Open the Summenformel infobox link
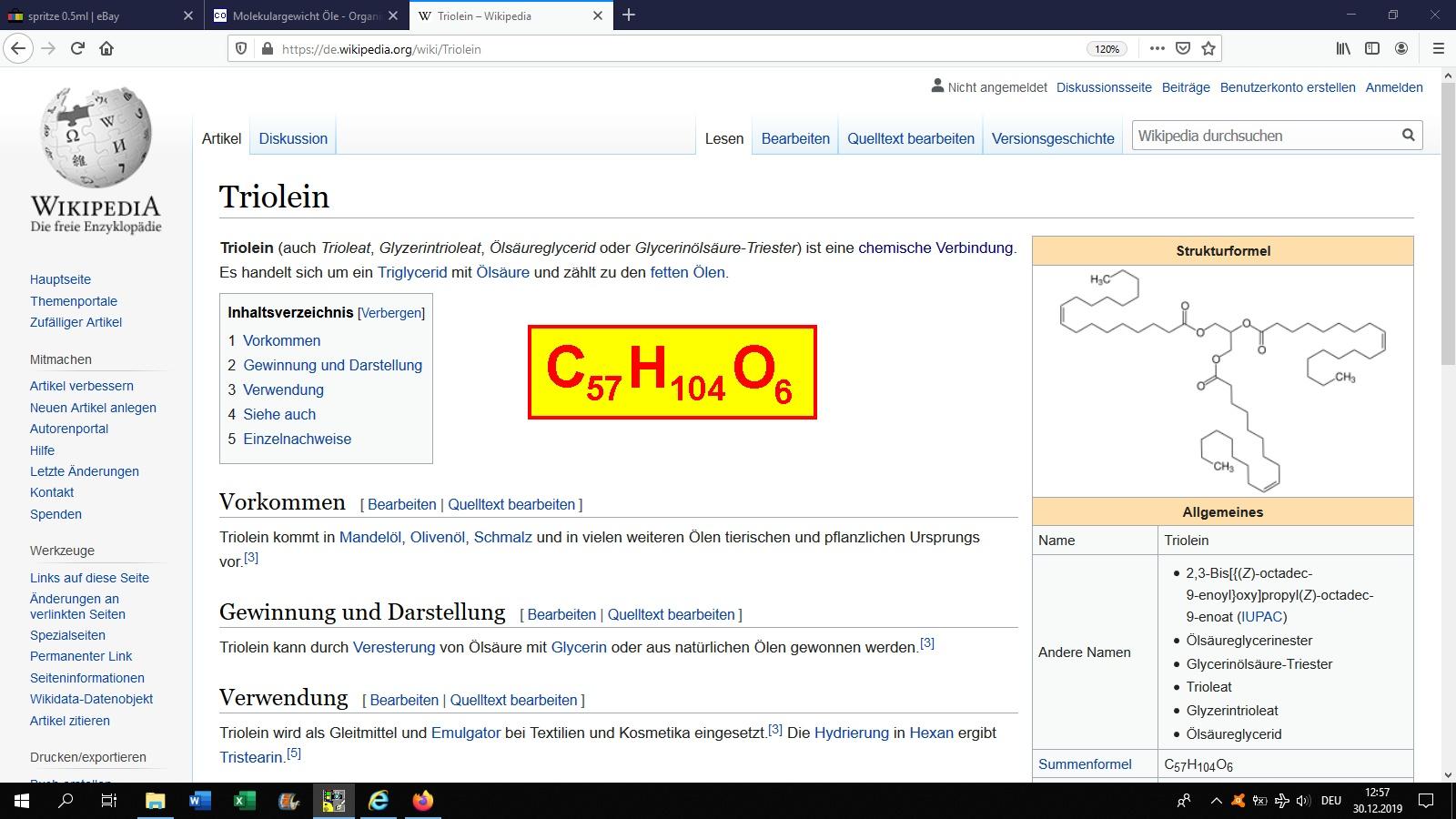Screen dimensions: 1456x819 pyautogui.click(x=1085, y=764)
